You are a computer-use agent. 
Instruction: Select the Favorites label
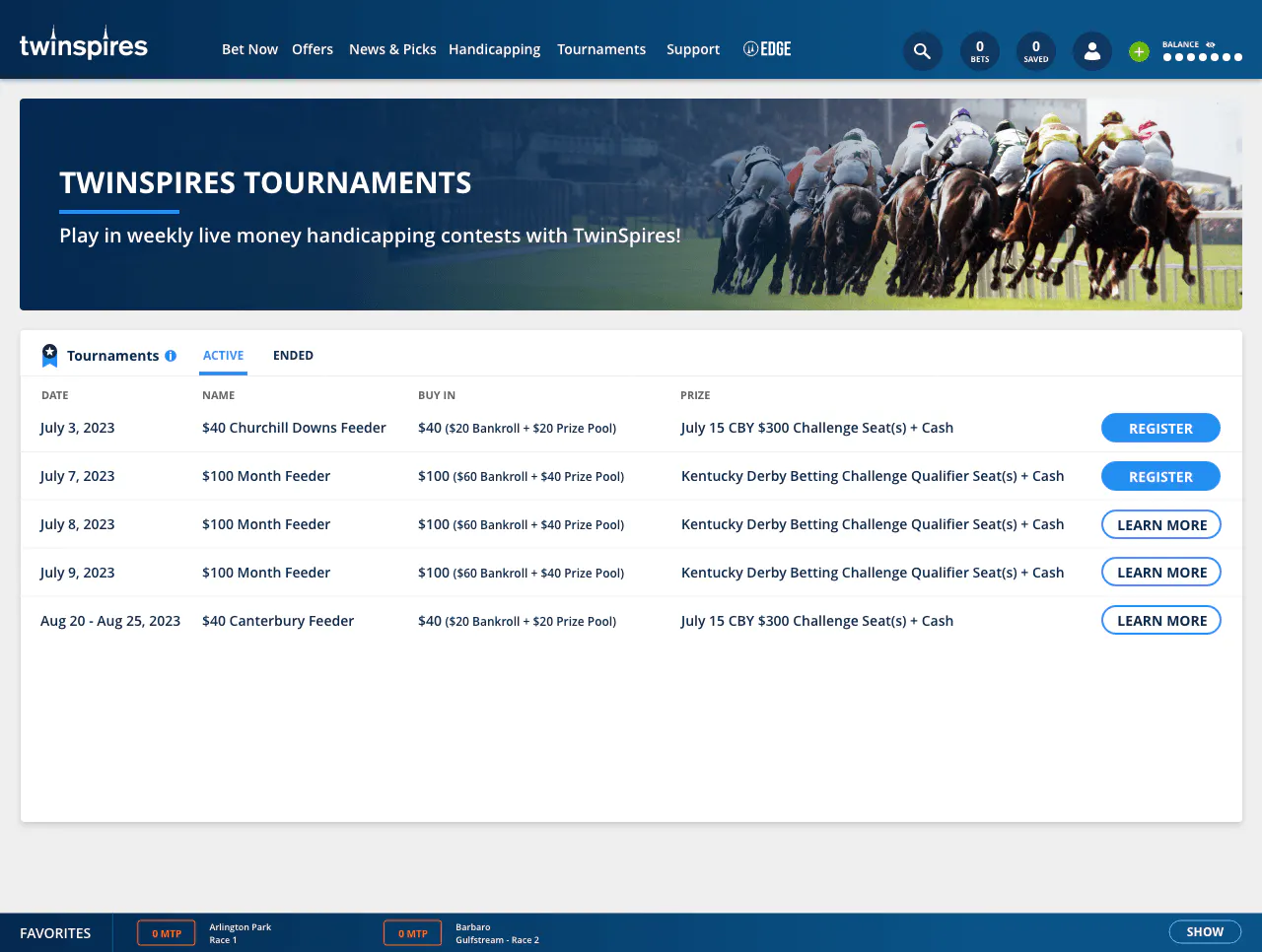click(55, 933)
